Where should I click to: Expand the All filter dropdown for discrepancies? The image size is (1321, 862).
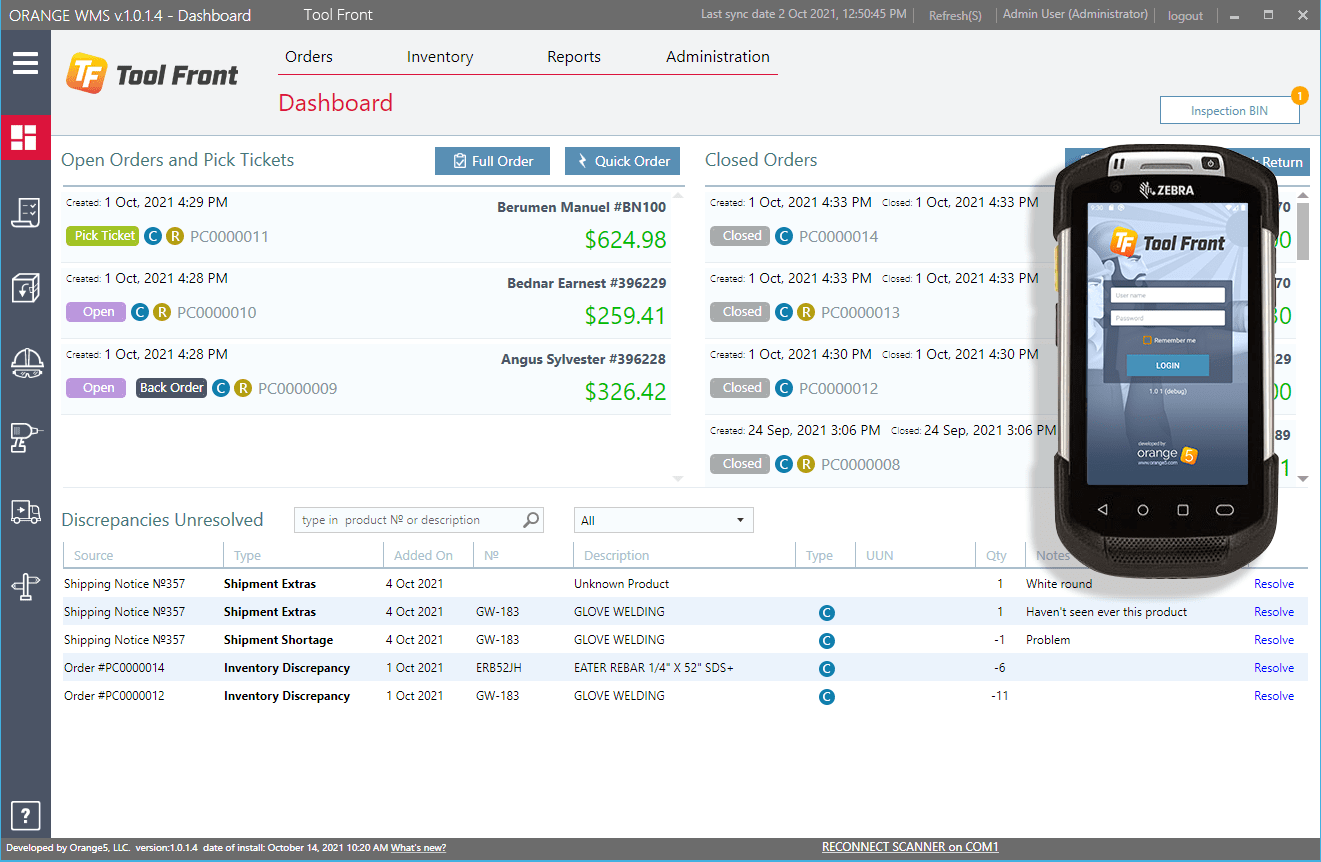coord(663,520)
